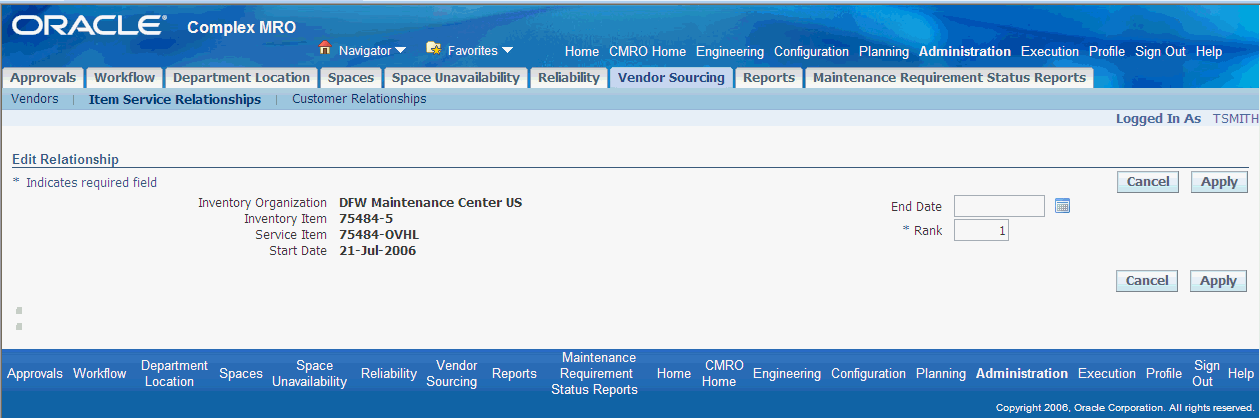Focus the Rank input field
This screenshot has height=418, width=1260.
(x=981, y=230)
